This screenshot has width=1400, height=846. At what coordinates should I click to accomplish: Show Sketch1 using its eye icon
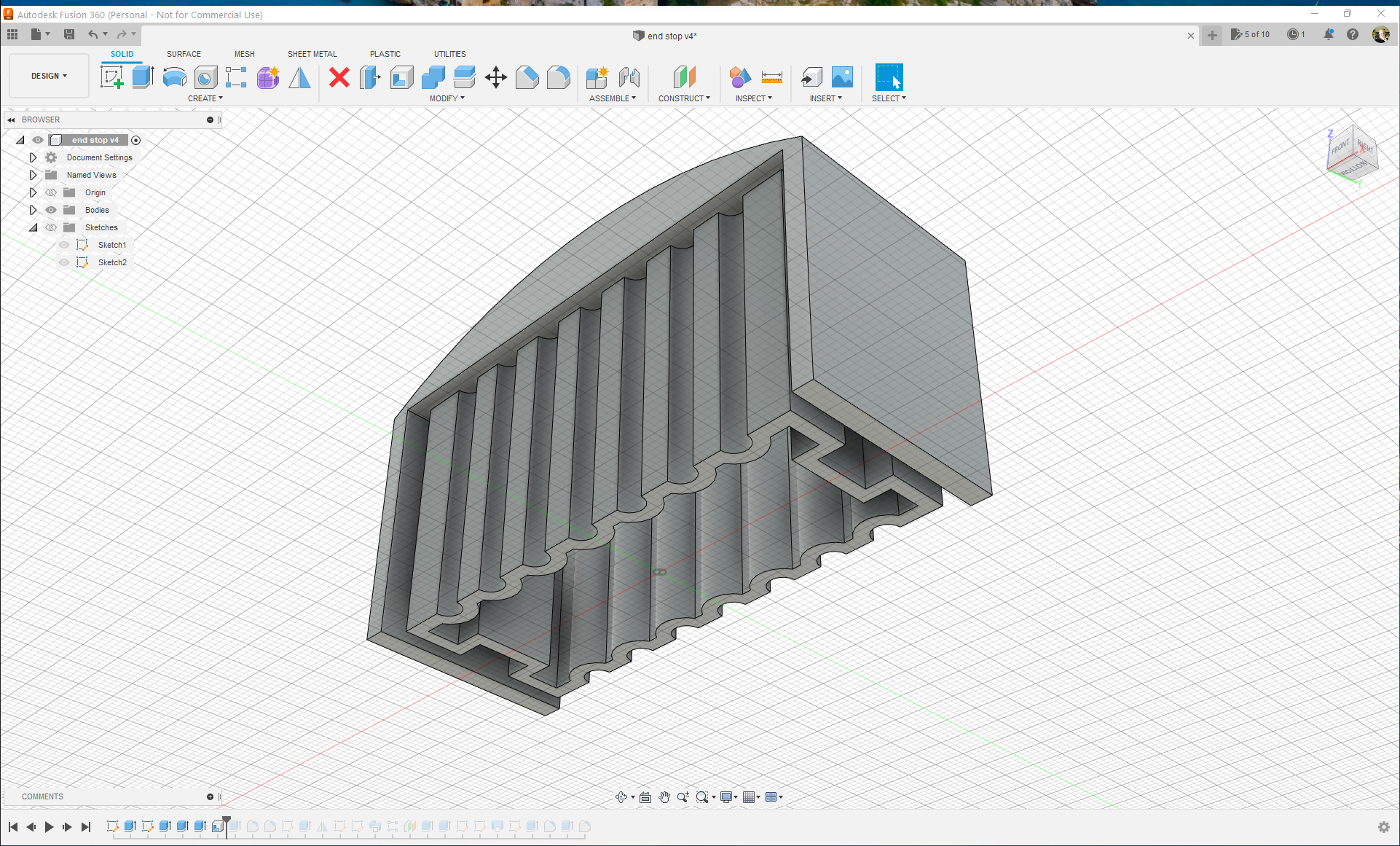[64, 245]
